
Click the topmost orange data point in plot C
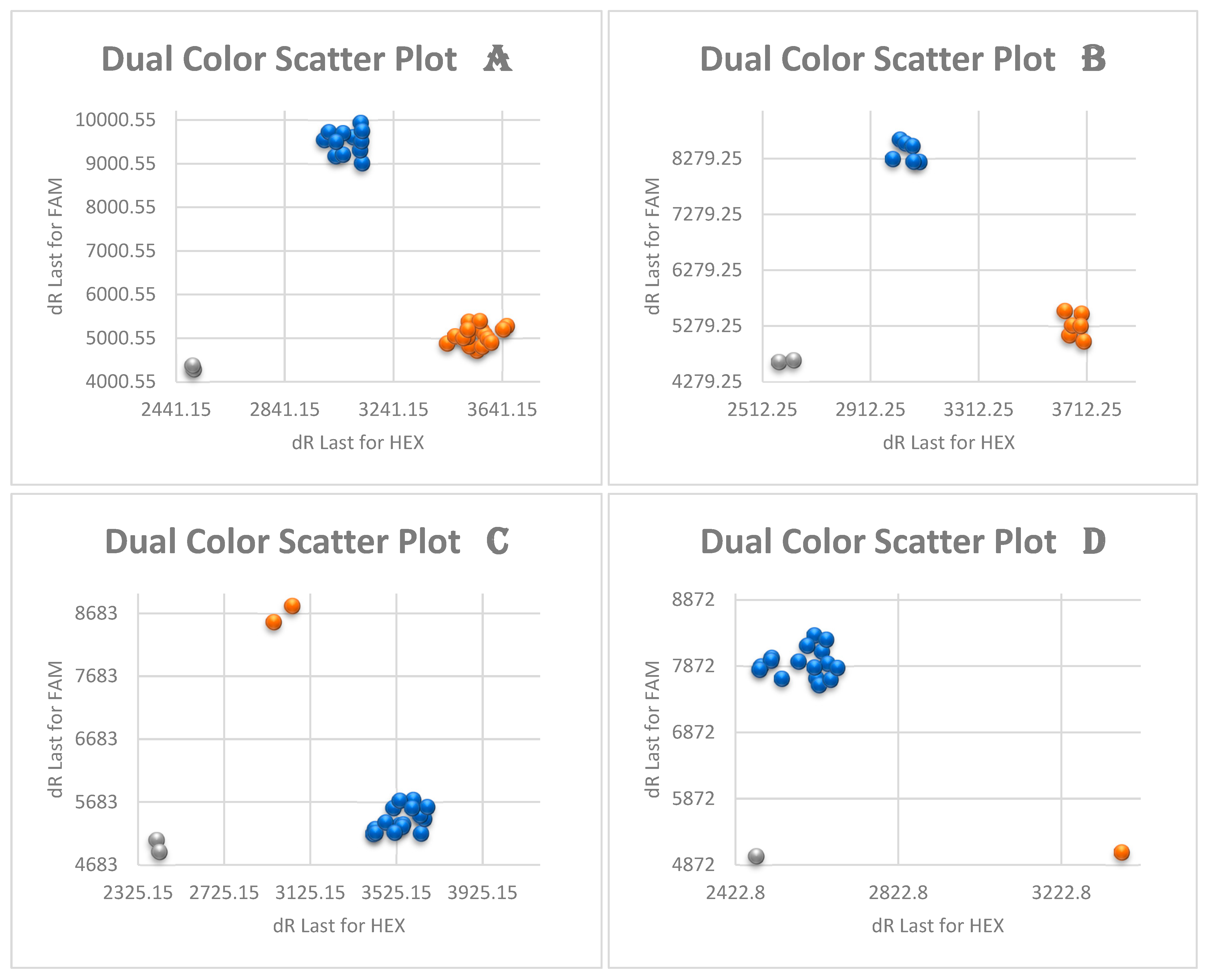coord(292,606)
